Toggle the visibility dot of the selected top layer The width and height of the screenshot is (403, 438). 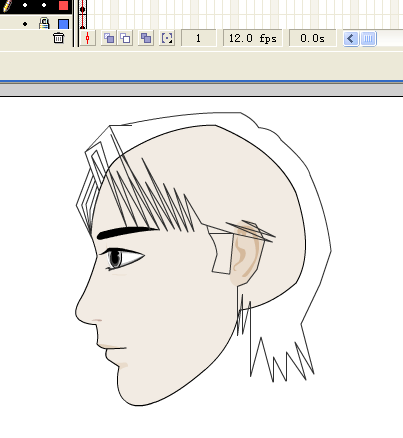click(25, 5)
